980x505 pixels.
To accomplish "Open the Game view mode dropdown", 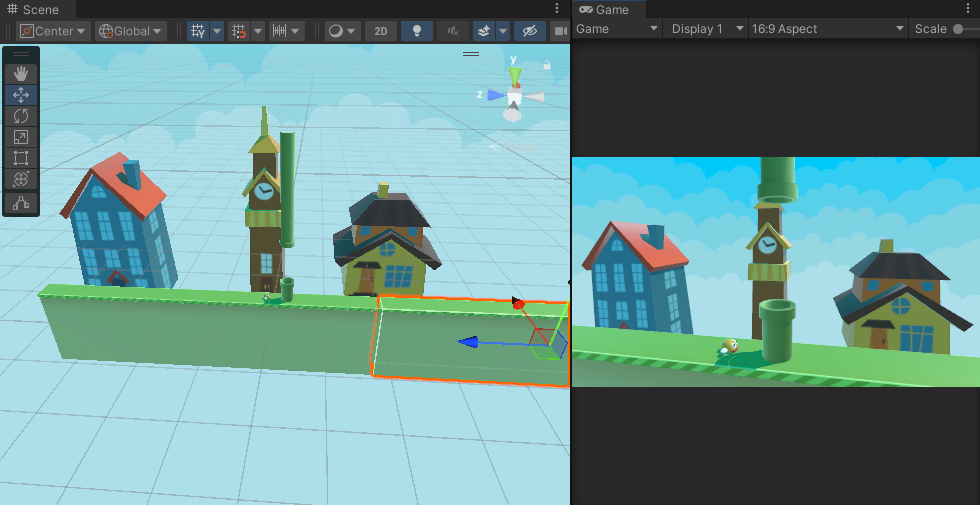I will pos(617,29).
